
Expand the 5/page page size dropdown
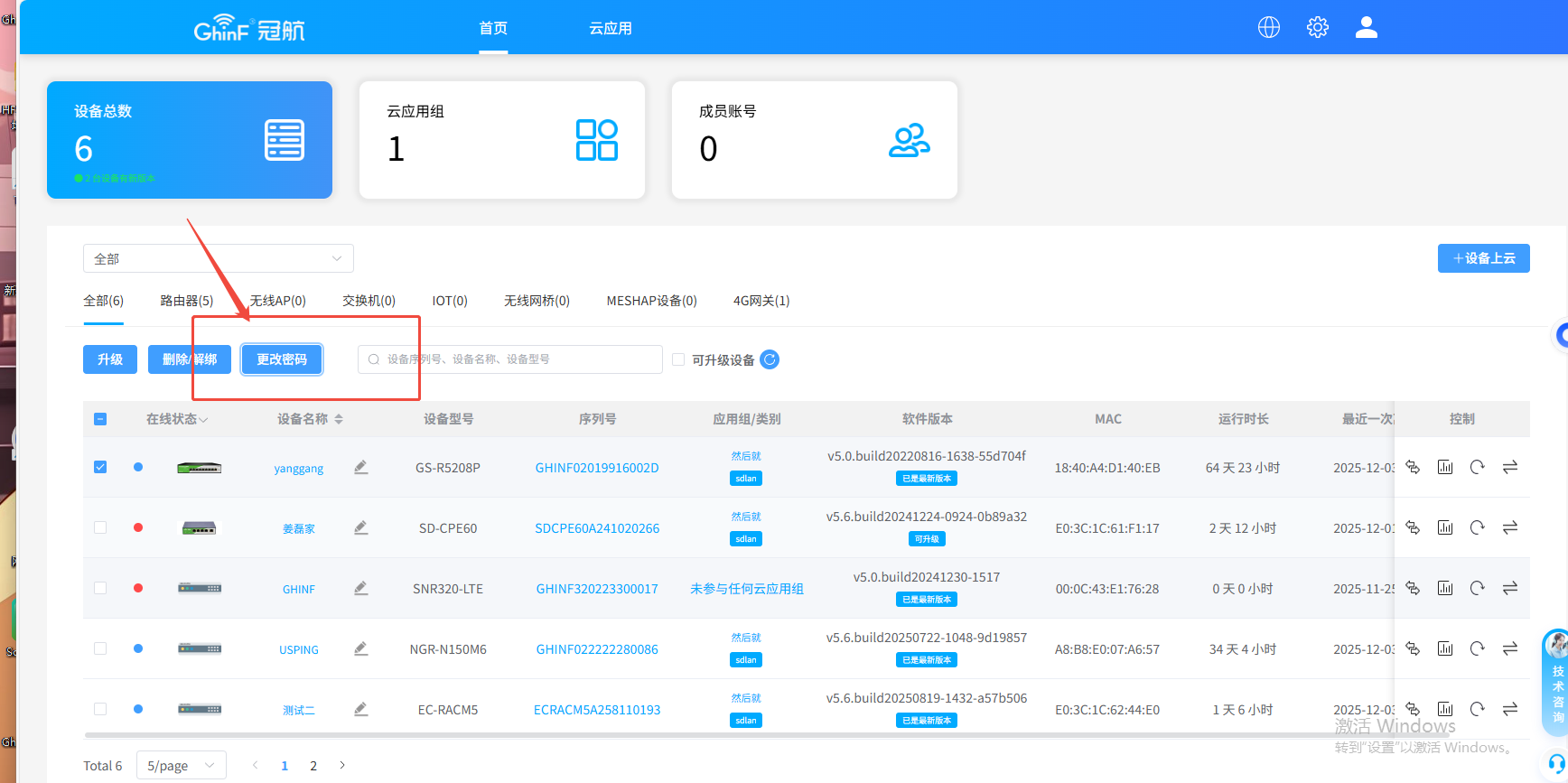[181, 765]
